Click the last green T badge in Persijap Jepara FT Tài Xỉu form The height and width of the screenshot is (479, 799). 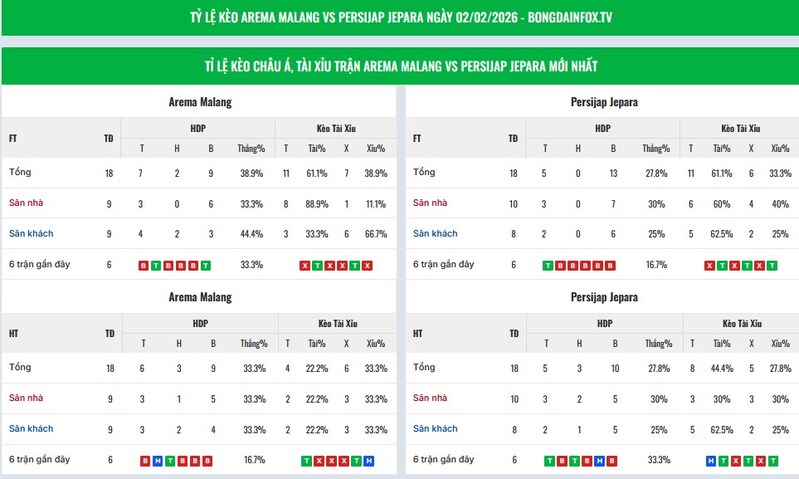pos(772,265)
